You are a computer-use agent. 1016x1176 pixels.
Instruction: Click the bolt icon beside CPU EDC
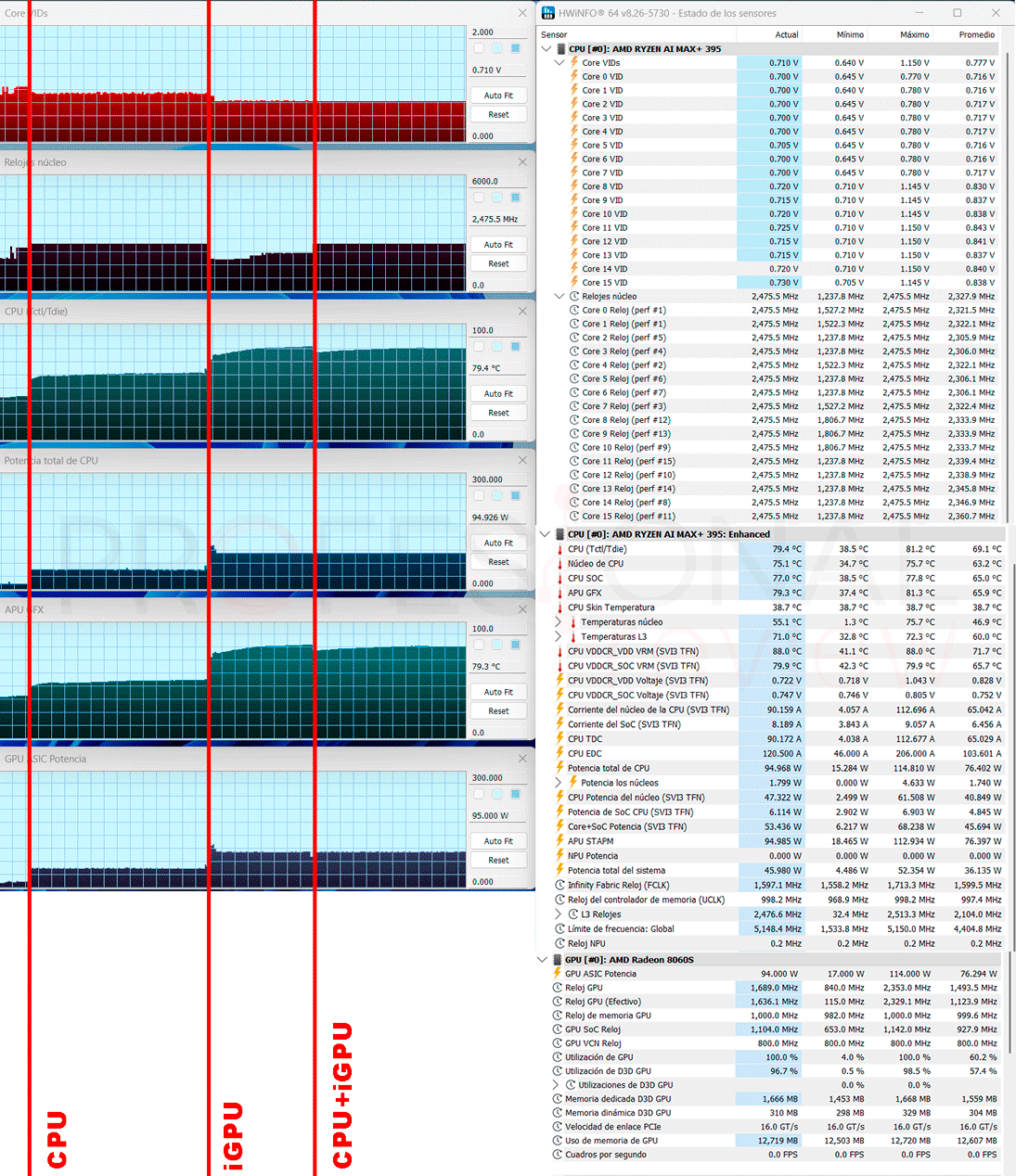559,753
